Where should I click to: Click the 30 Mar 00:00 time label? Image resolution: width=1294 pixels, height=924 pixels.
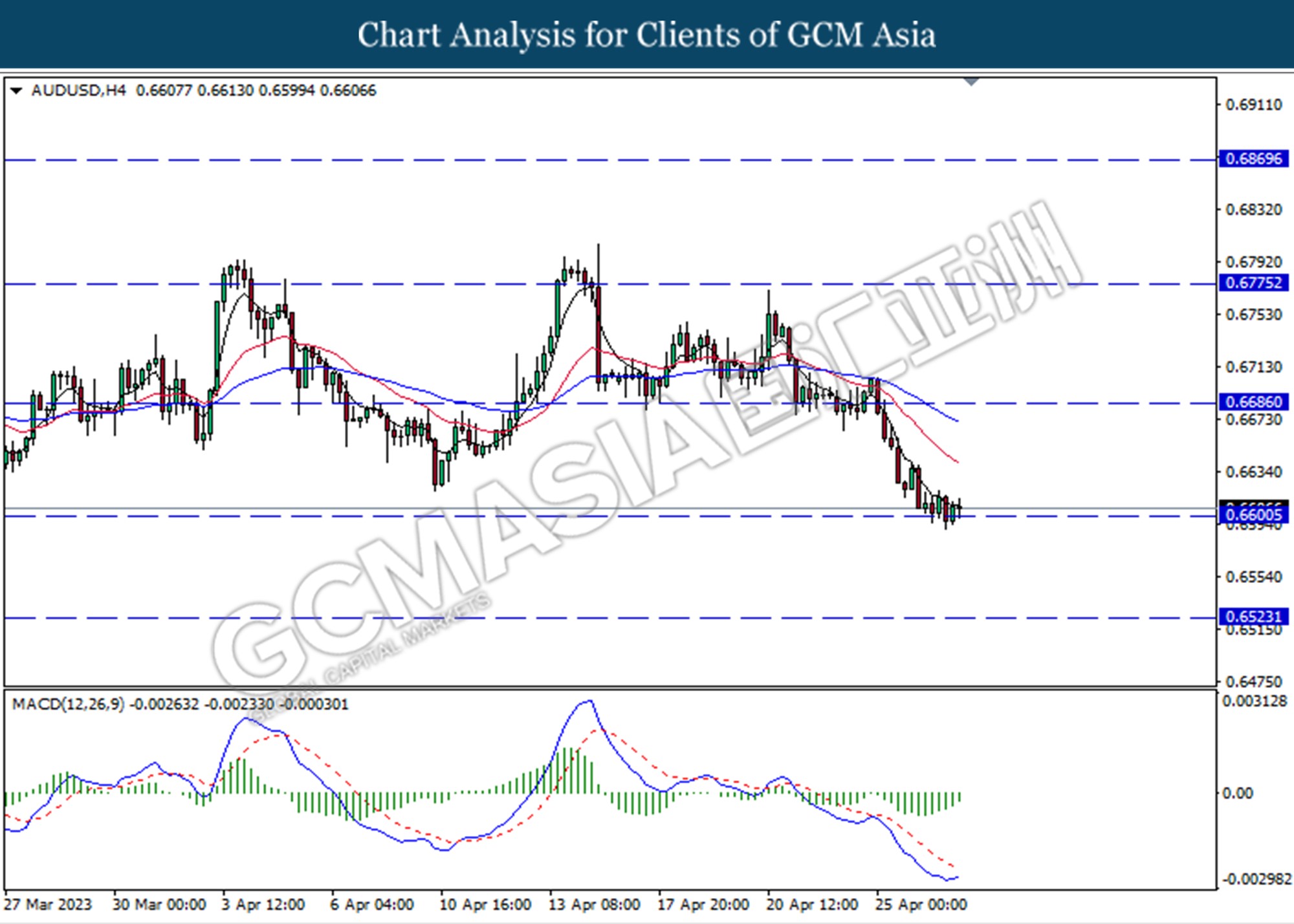[x=159, y=904]
